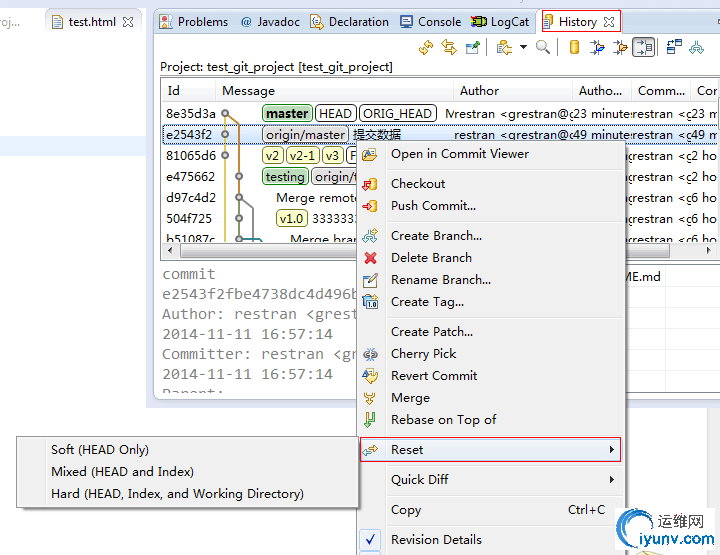Viewport: 720px width, 555px height.
Task: Select commit row 8e35d3a
Action: pos(441,113)
